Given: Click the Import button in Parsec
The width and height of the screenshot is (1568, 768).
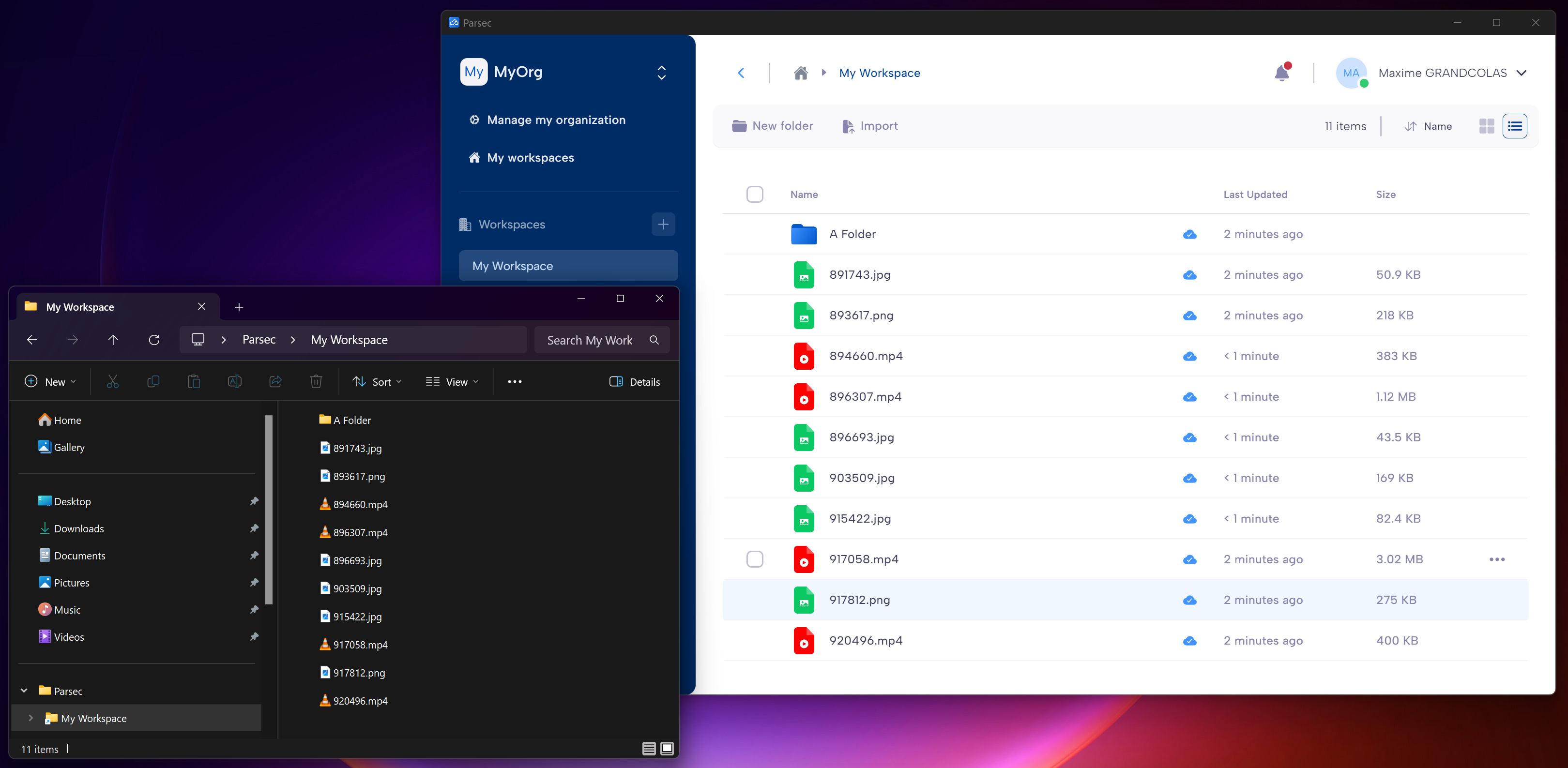Looking at the screenshot, I should (870, 126).
